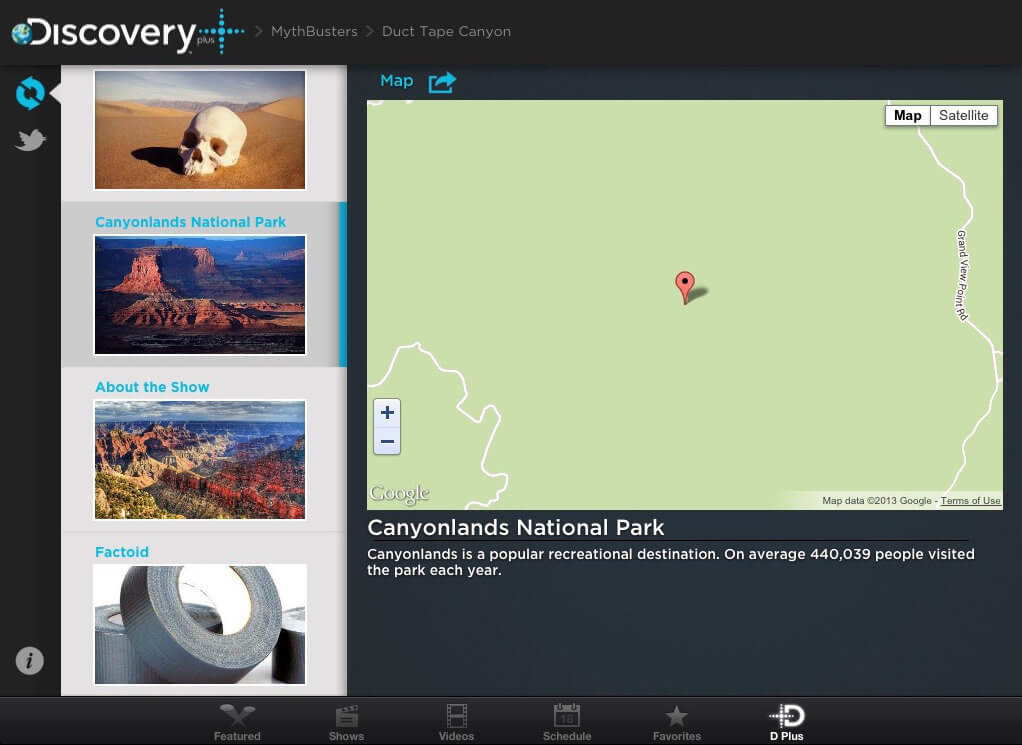
Task: Open the Twitter bird icon
Action: point(30,141)
